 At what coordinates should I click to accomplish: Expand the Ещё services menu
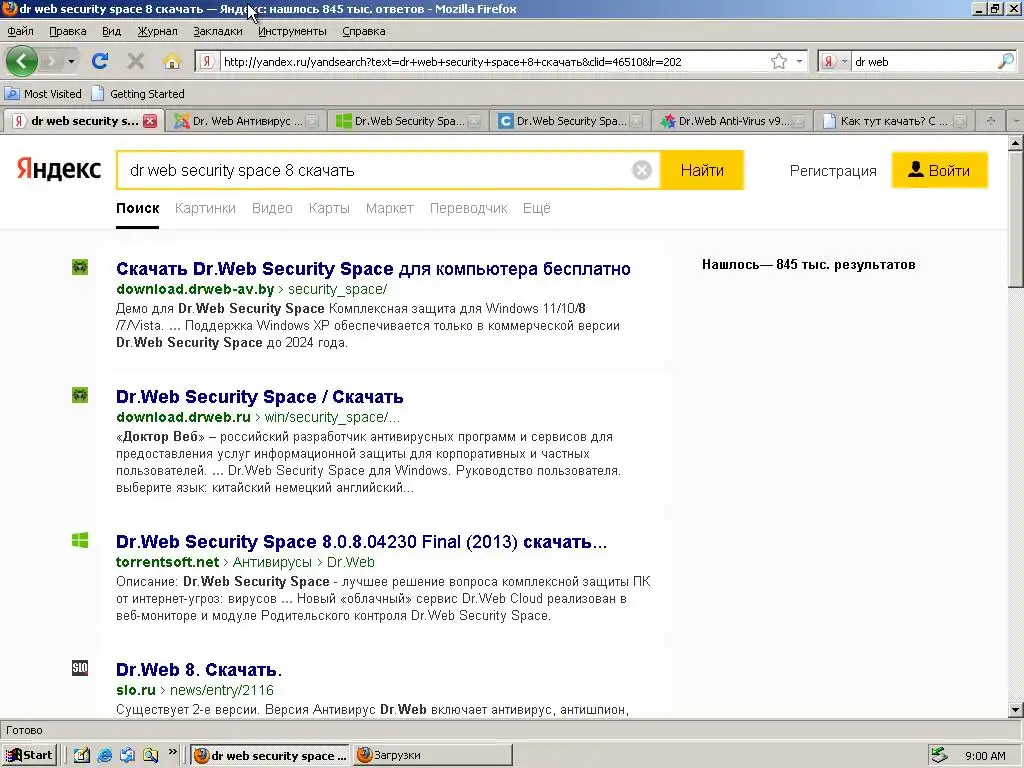click(x=537, y=208)
